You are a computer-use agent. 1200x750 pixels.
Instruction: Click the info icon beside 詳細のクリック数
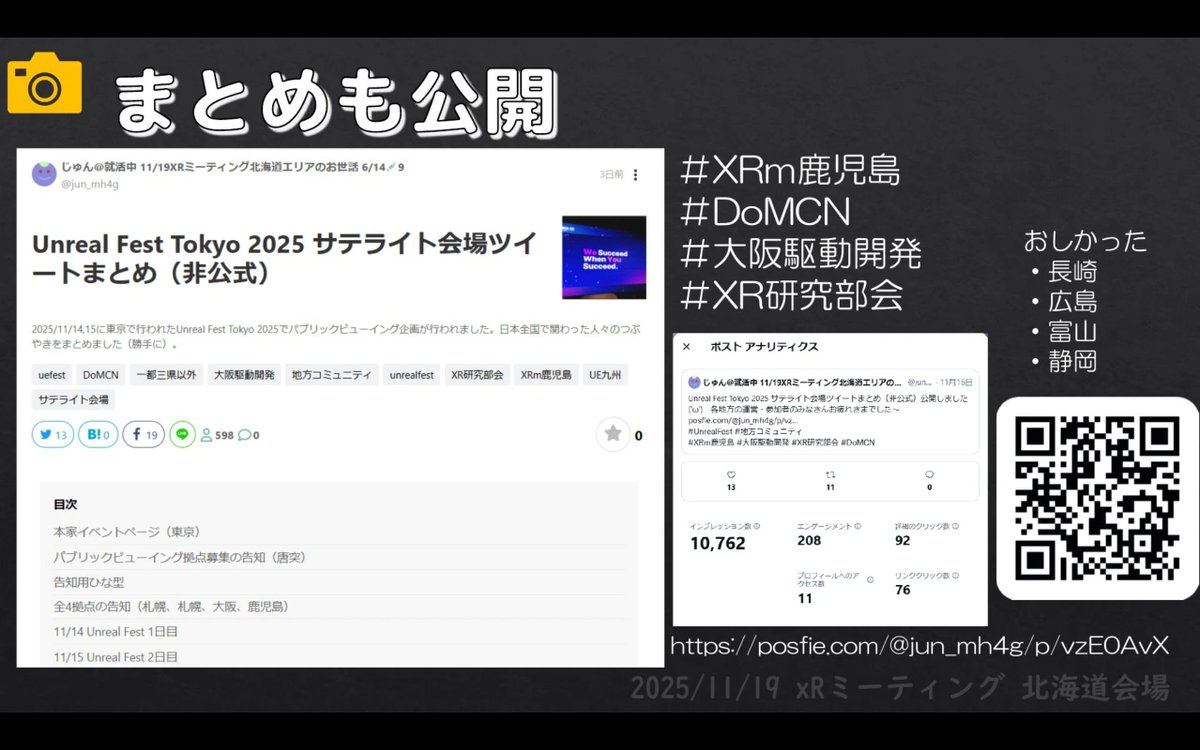956,526
